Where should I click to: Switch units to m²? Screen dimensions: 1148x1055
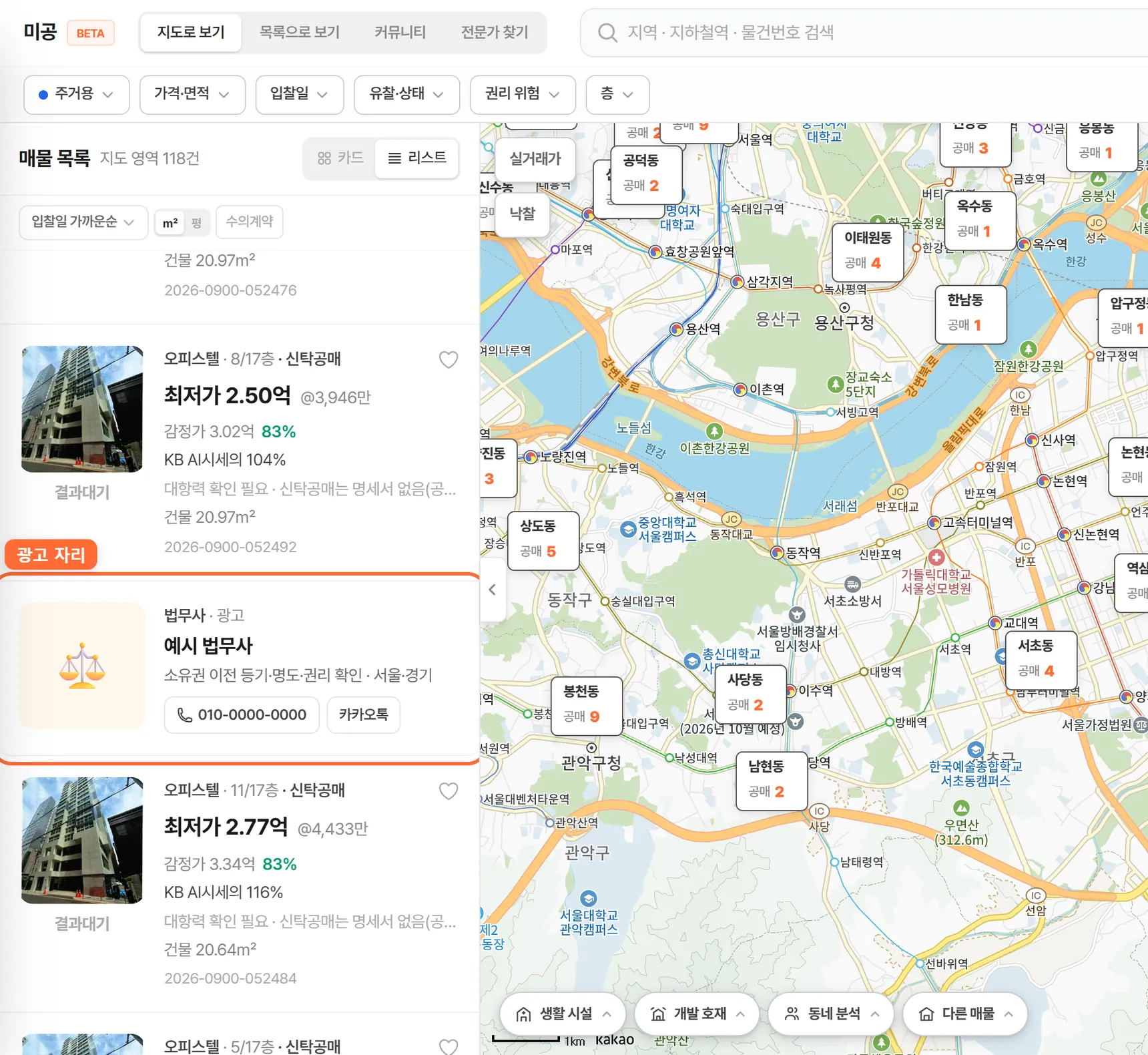[170, 223]
